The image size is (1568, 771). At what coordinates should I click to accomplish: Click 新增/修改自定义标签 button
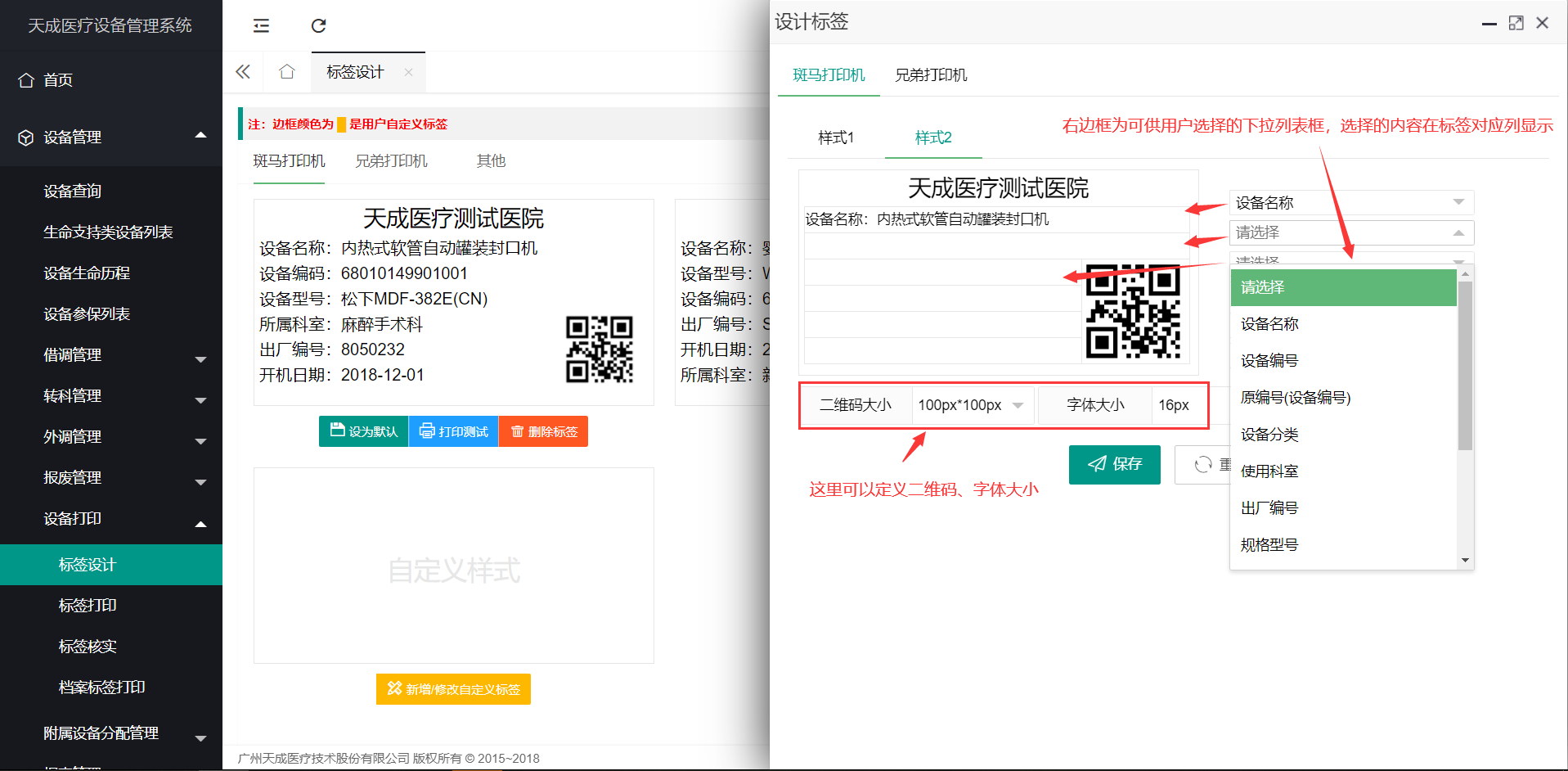pos(453,689)
